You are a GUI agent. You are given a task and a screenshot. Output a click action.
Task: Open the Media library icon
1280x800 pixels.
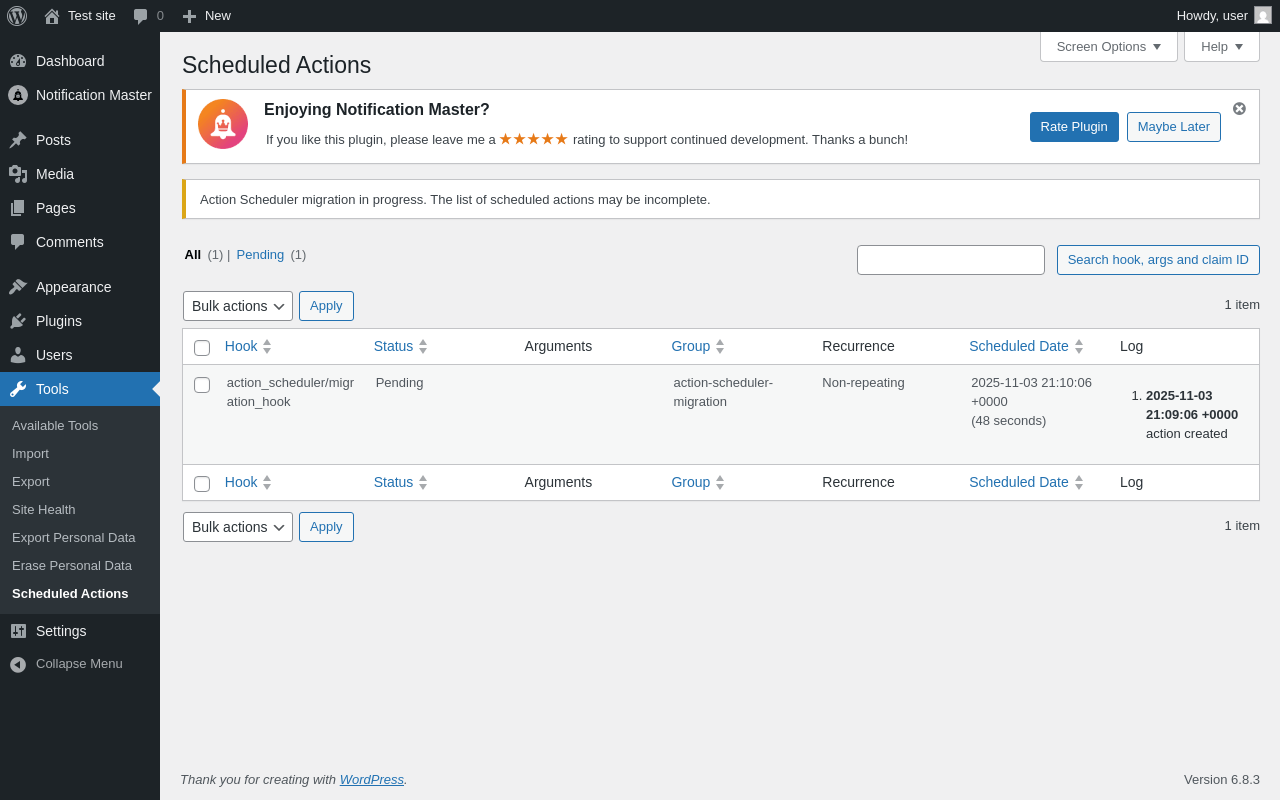tap(18, 174)
